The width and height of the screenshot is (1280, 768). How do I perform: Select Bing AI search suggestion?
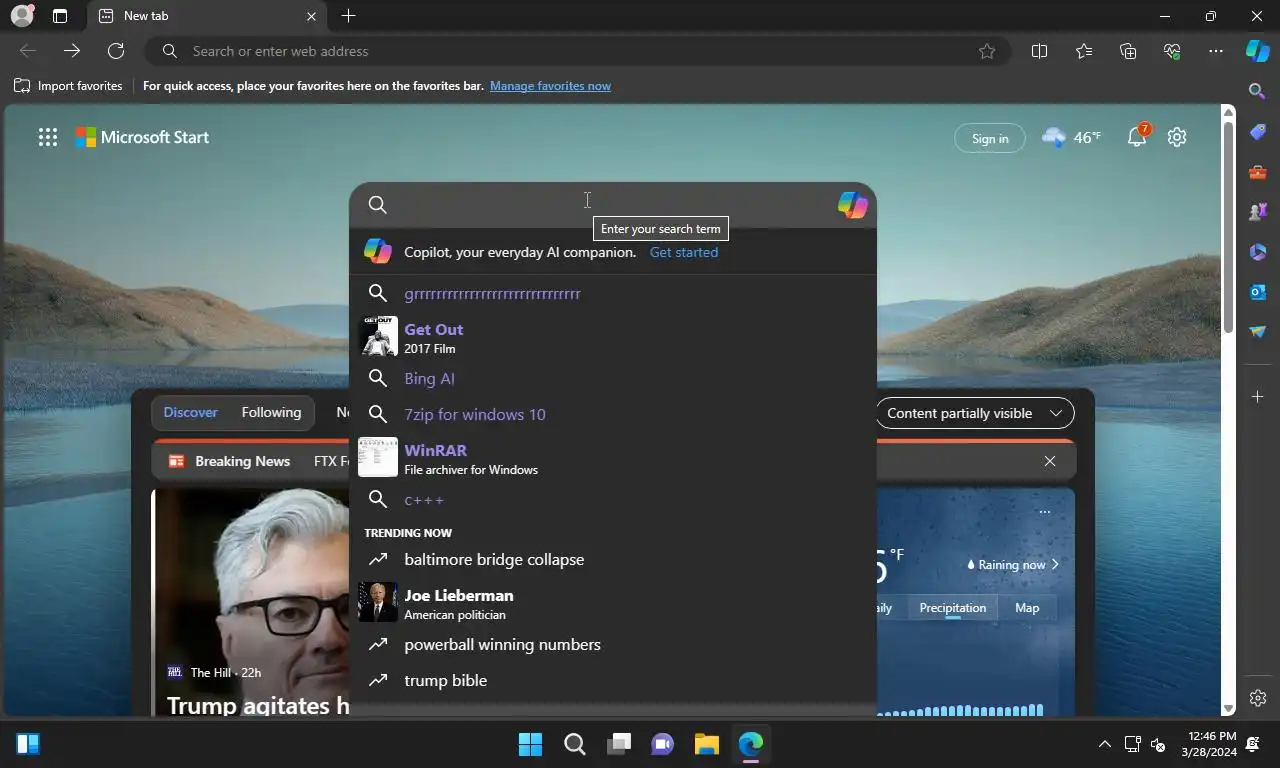pyautogui.click(x=612, y=378)
